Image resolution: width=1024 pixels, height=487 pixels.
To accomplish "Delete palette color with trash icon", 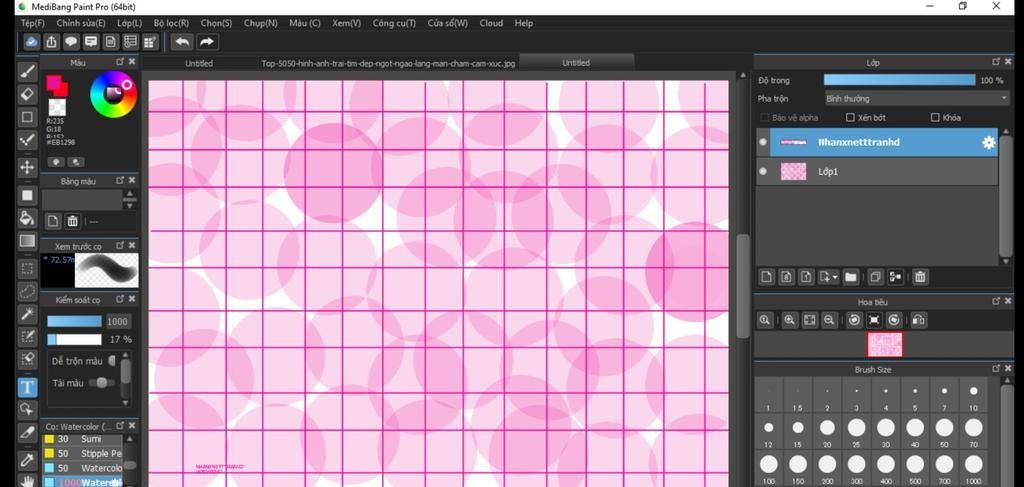I will pos(72,221).
